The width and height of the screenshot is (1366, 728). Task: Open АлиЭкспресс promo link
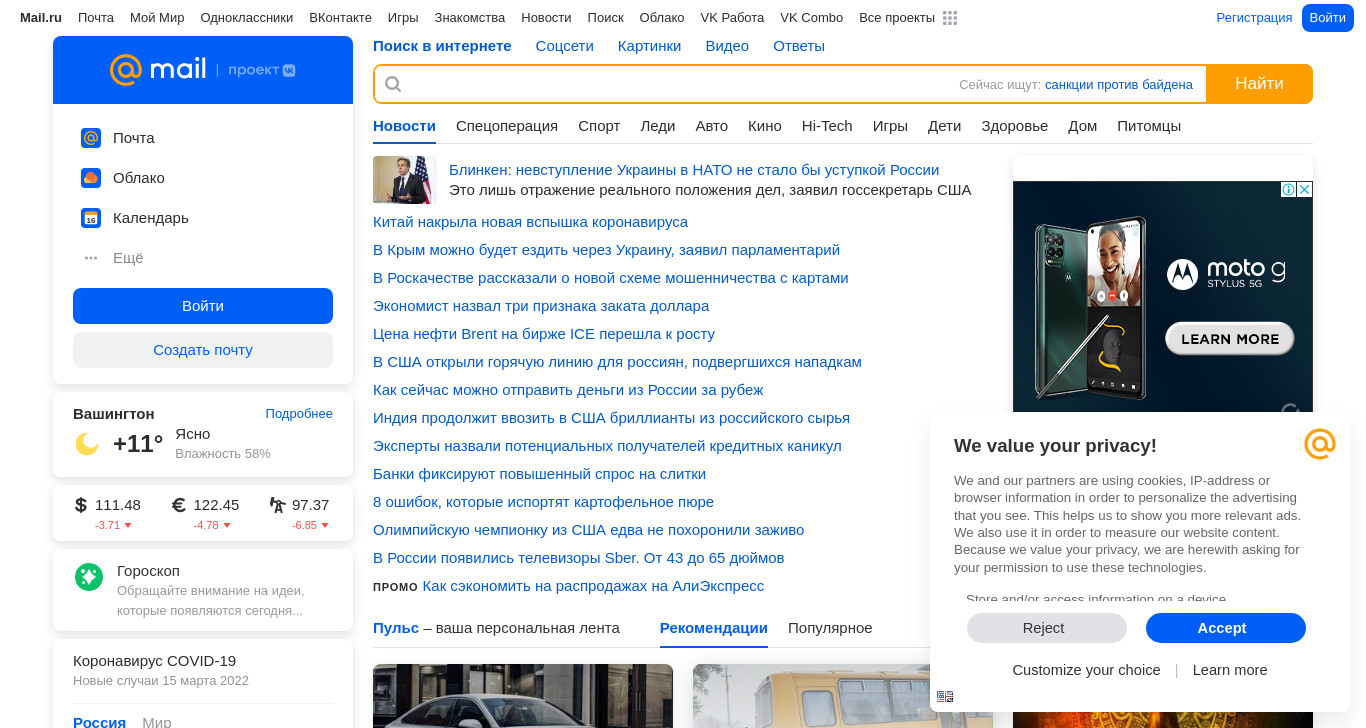(x=593, y=586)
